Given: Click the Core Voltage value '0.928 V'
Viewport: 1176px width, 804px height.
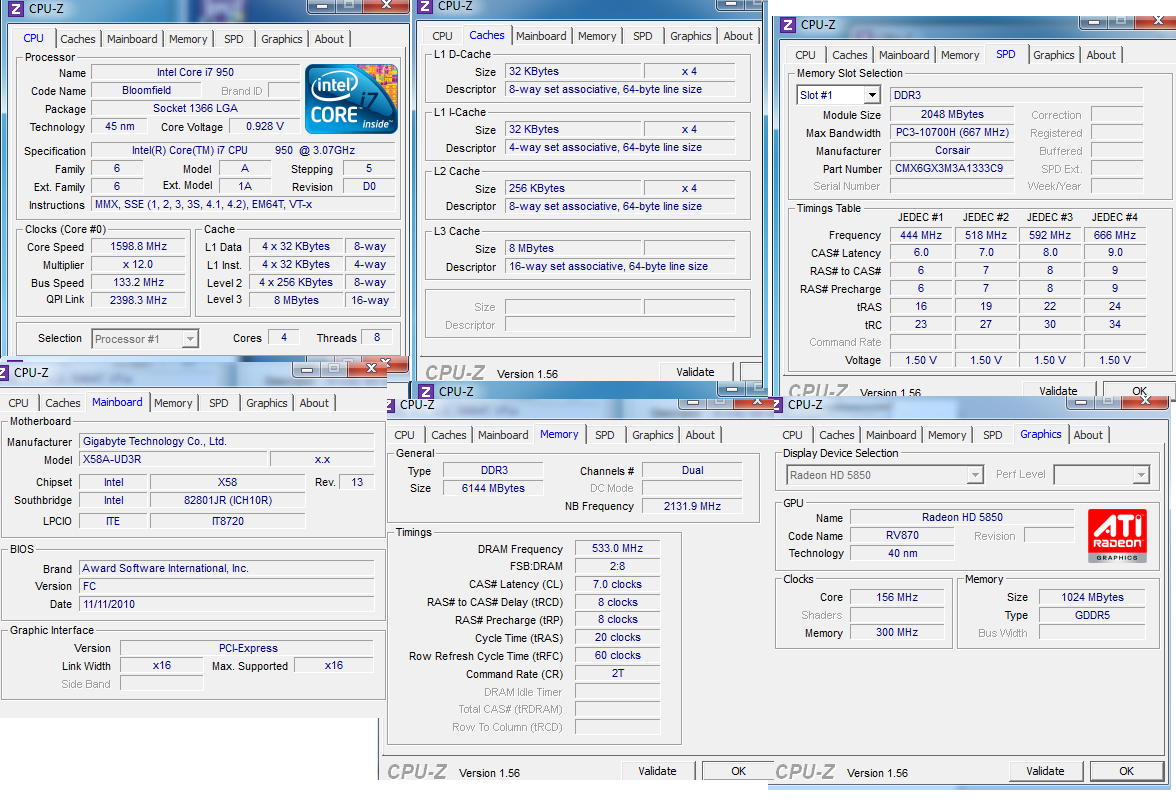Looking at the screenshot, I should [265, 127].
